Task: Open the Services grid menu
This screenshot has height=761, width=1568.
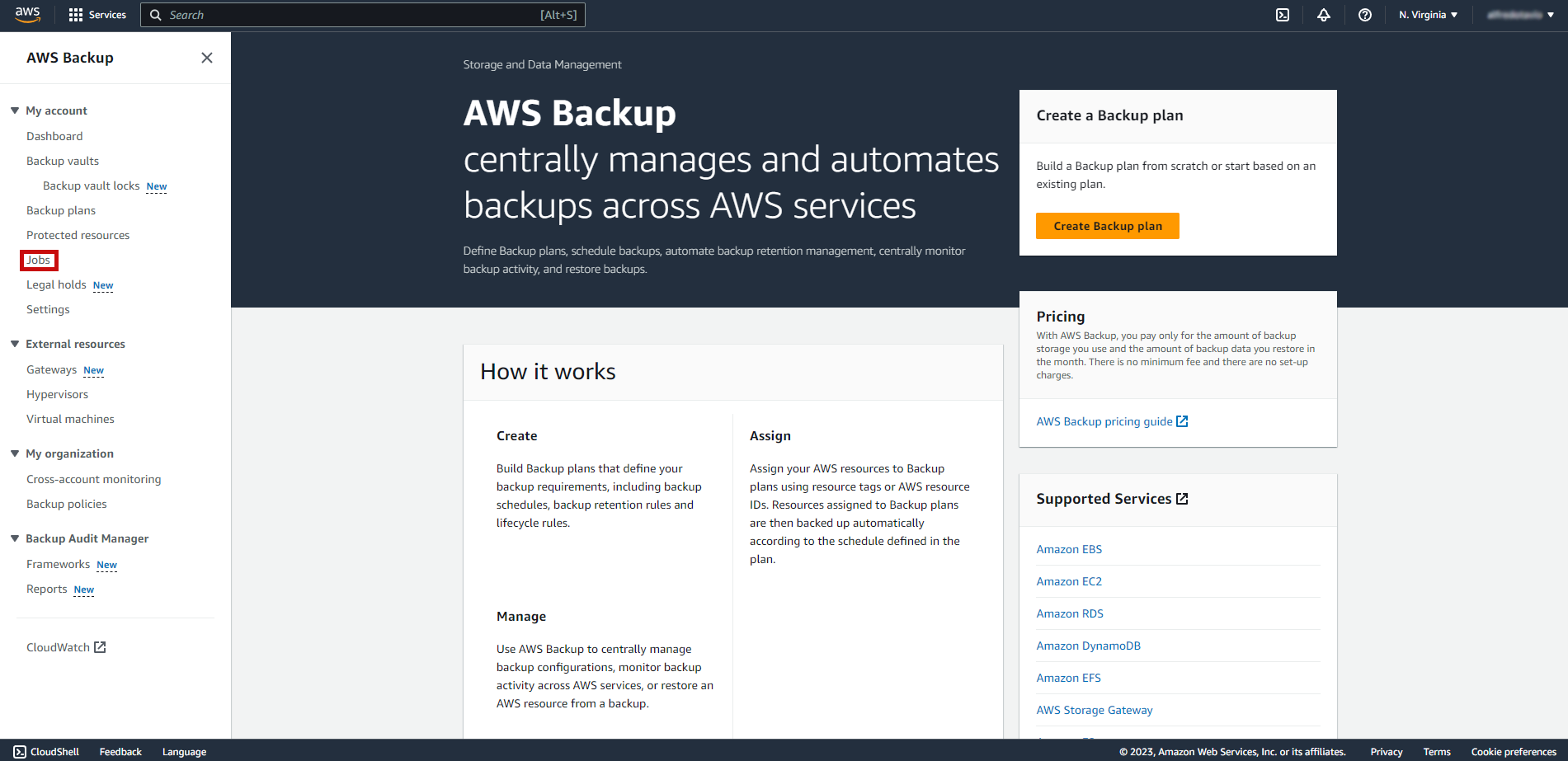Action: [x=97, y=15]
